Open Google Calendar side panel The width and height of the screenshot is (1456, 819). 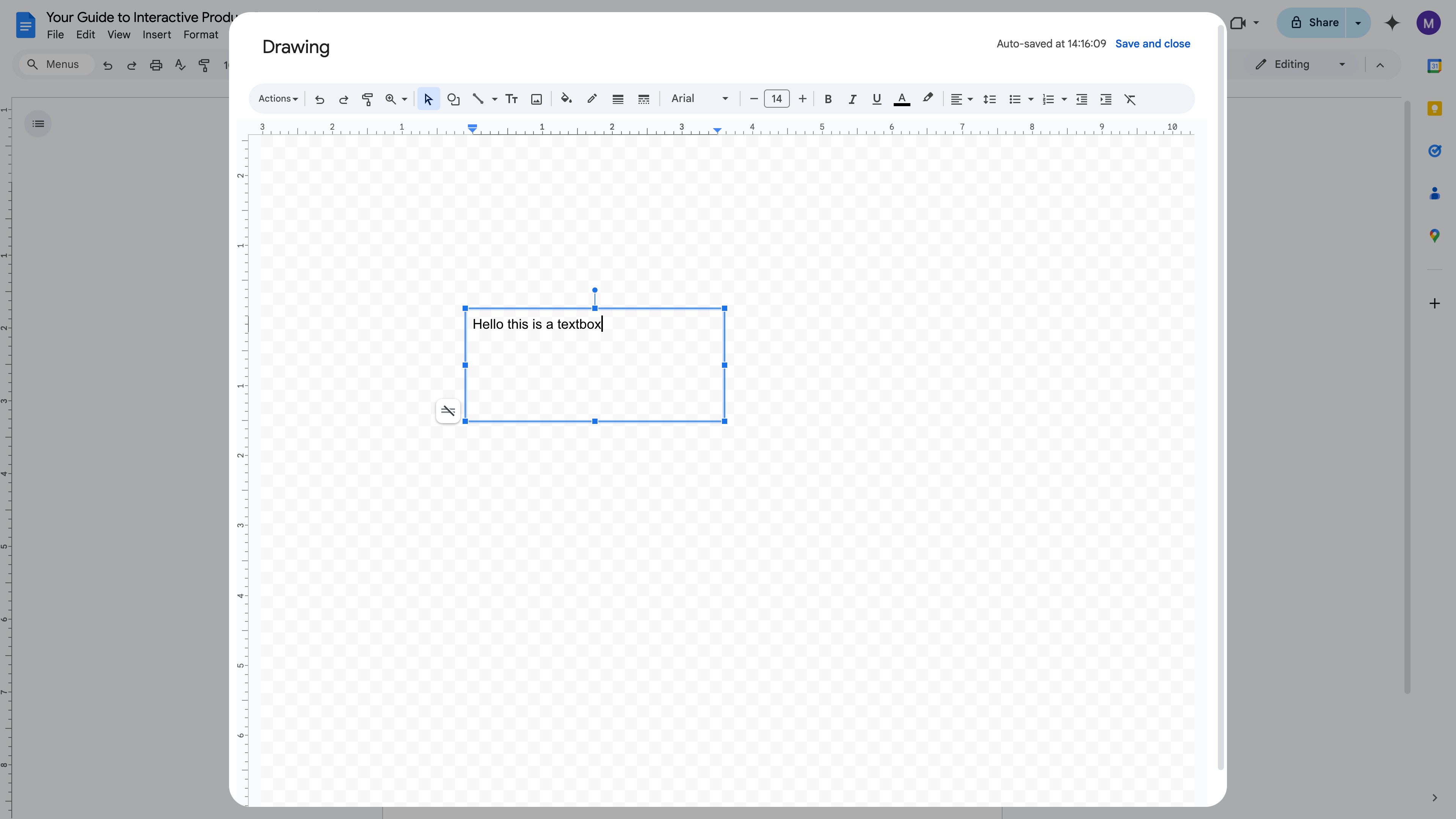(x=1434, y=66)
